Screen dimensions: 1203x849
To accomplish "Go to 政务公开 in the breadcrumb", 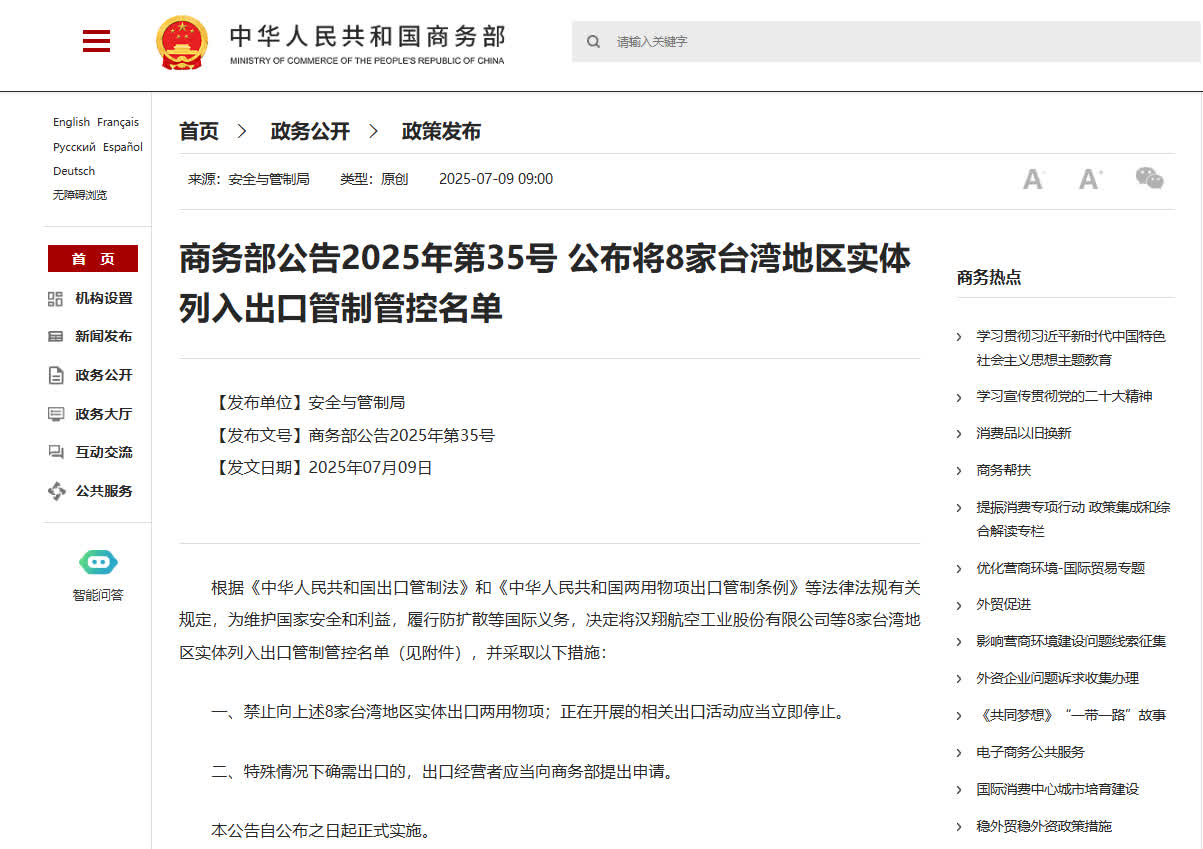I will (x=310, y=131).
